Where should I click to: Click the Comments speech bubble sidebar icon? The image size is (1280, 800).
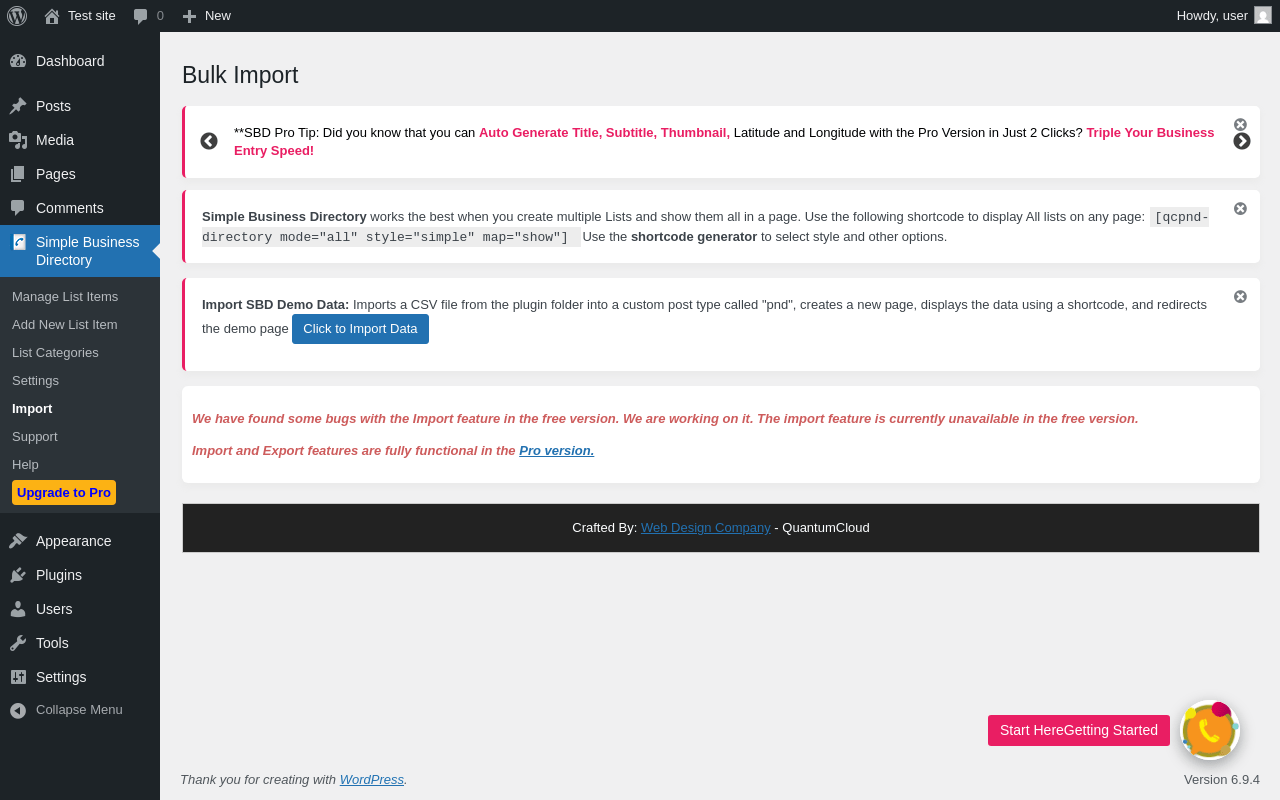tap(18, 208)
